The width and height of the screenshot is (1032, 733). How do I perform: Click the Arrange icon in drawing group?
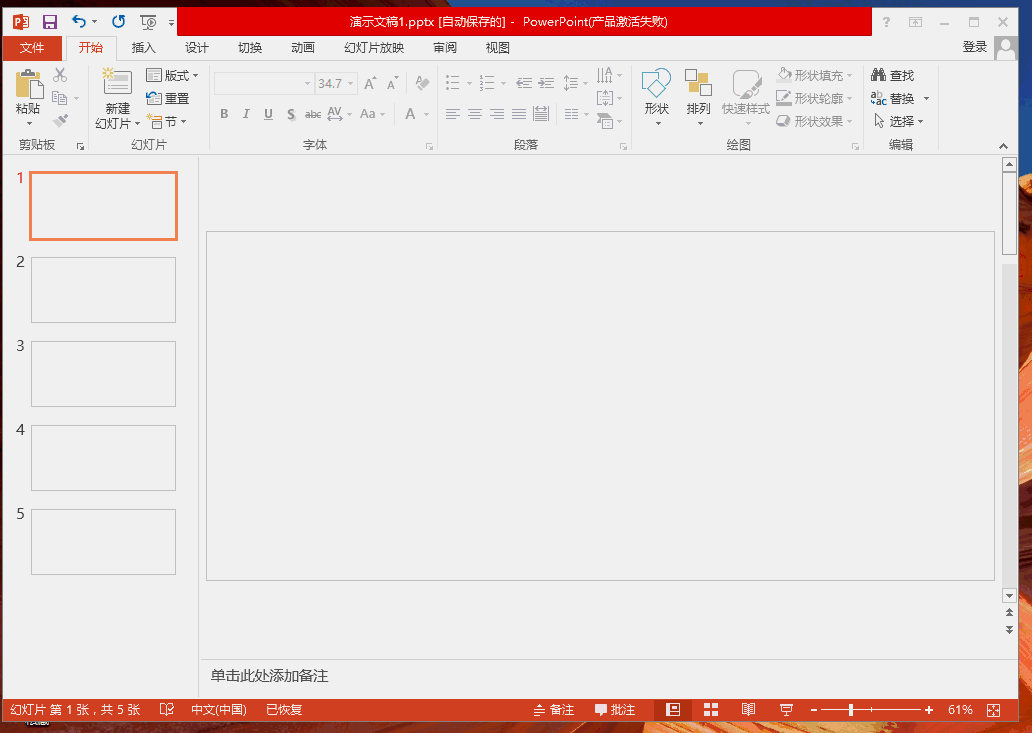(698, 85)
